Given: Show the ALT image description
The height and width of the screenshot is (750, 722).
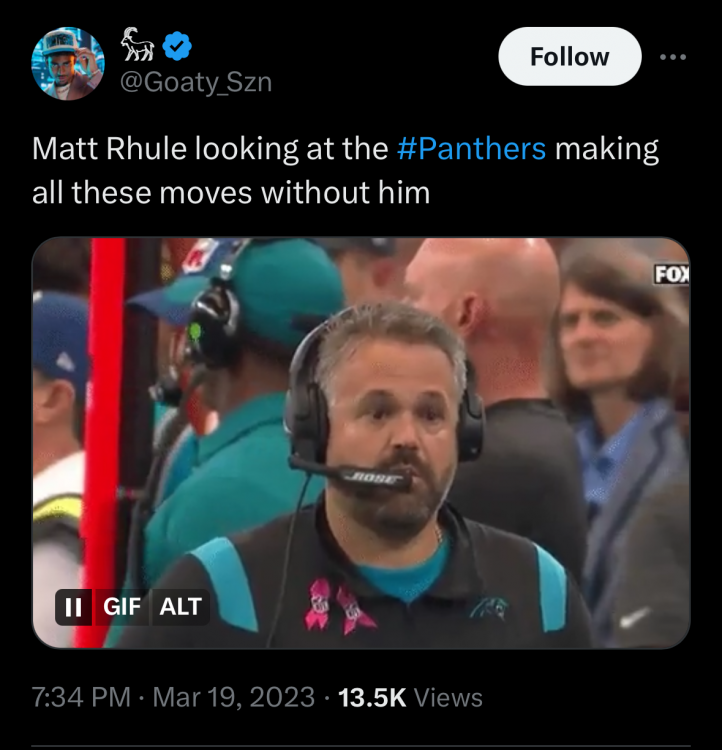Looking at the screenshot, I should [180, 606].
